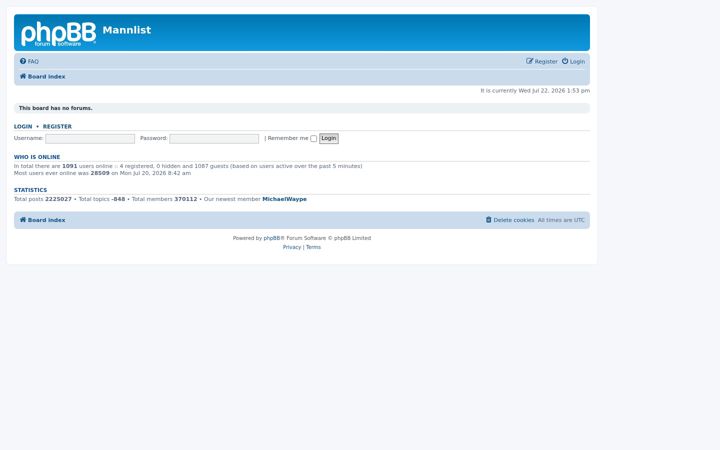Open the phpBB link in footer
The image size is (720, 450).
click(272, 238)
